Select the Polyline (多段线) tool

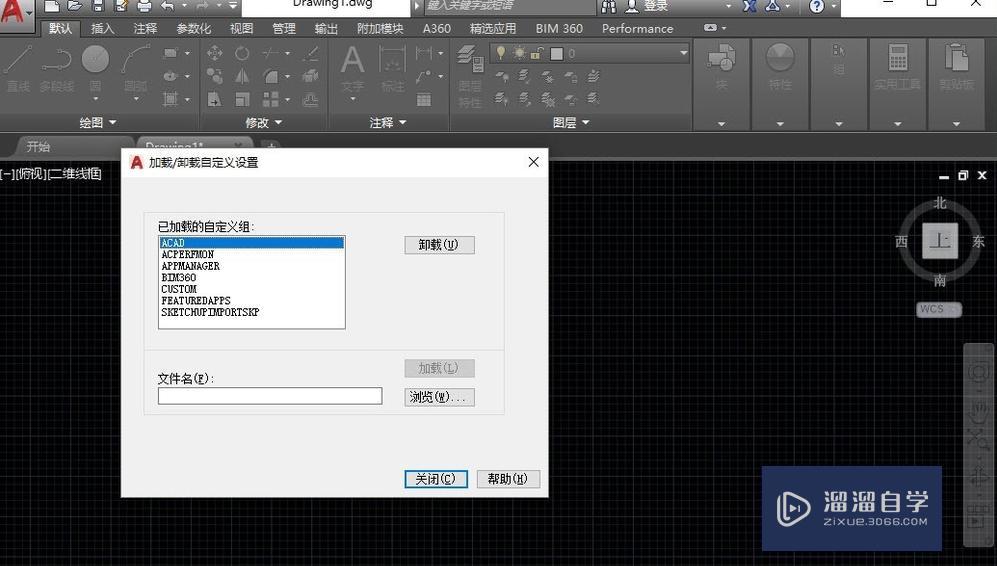point(57,70)
